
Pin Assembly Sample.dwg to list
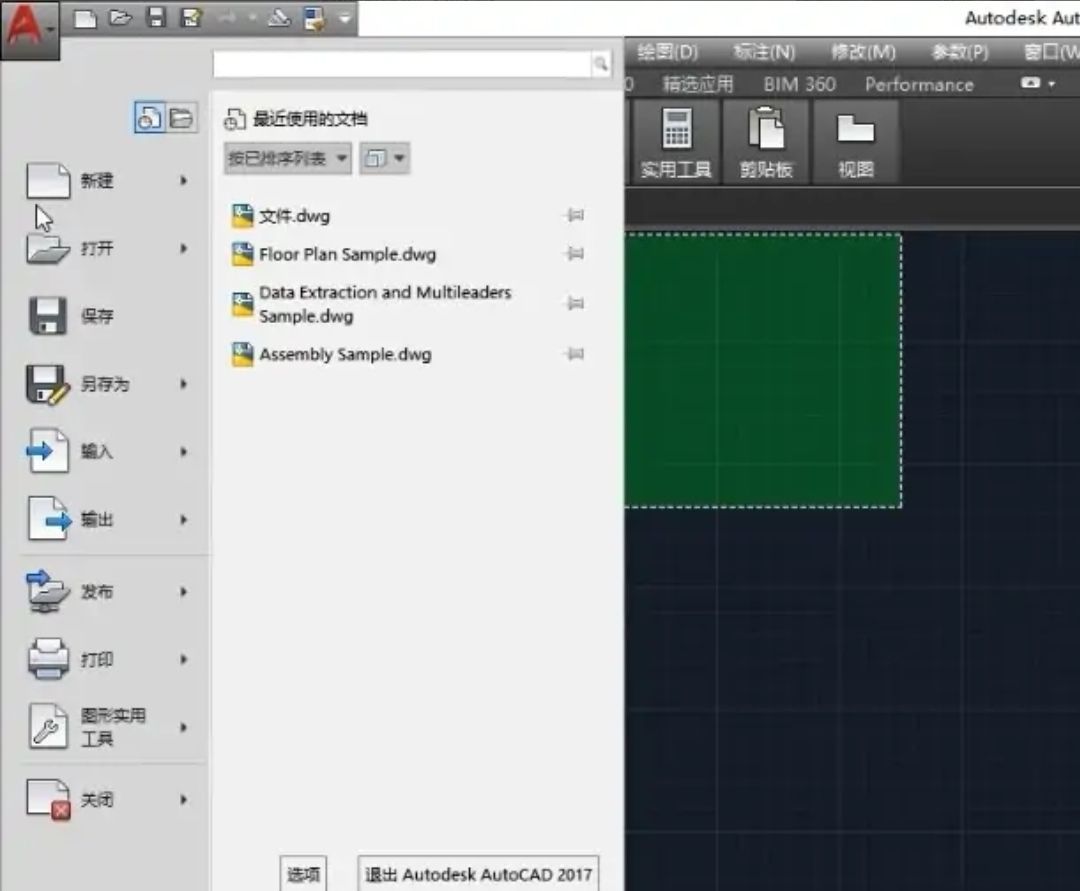pyautogui.click(x=574, y=354)
